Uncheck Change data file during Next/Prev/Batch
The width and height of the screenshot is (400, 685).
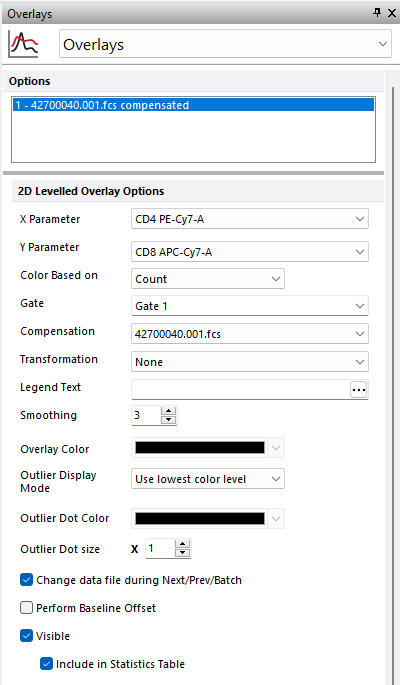coord(26,580)
